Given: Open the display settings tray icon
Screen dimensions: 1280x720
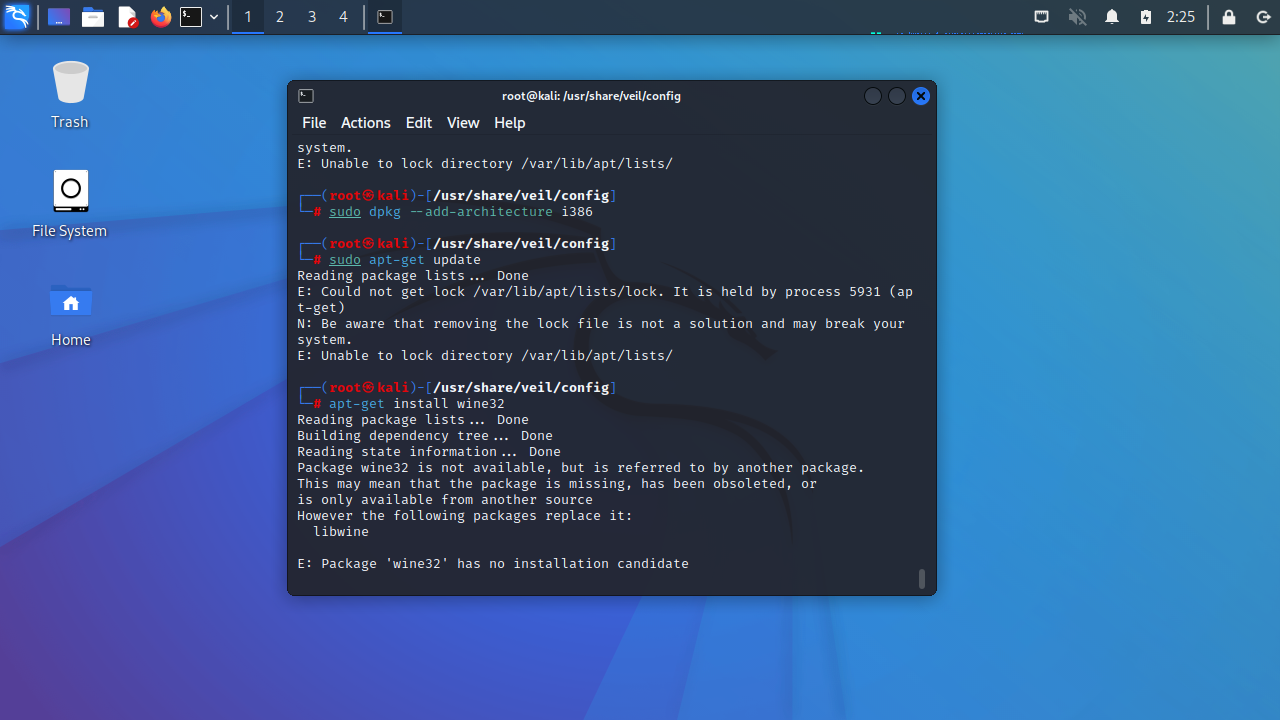Looking at the screenshot, I should pyautogui.click(x=1041, y=17).
